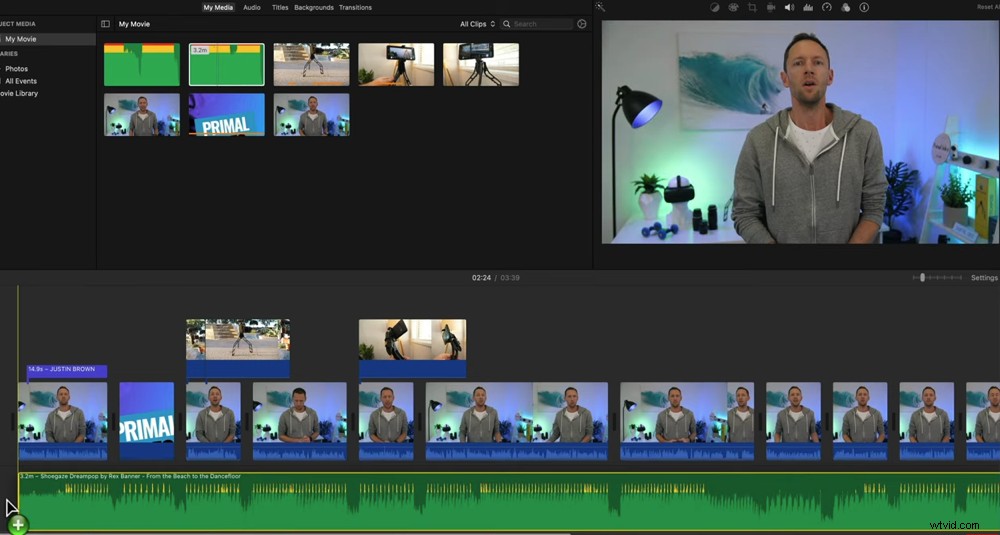The height and width of the screenshot is (535, 1000).
Task: Select My Movie in the sidebar
Action: point(48,39)
